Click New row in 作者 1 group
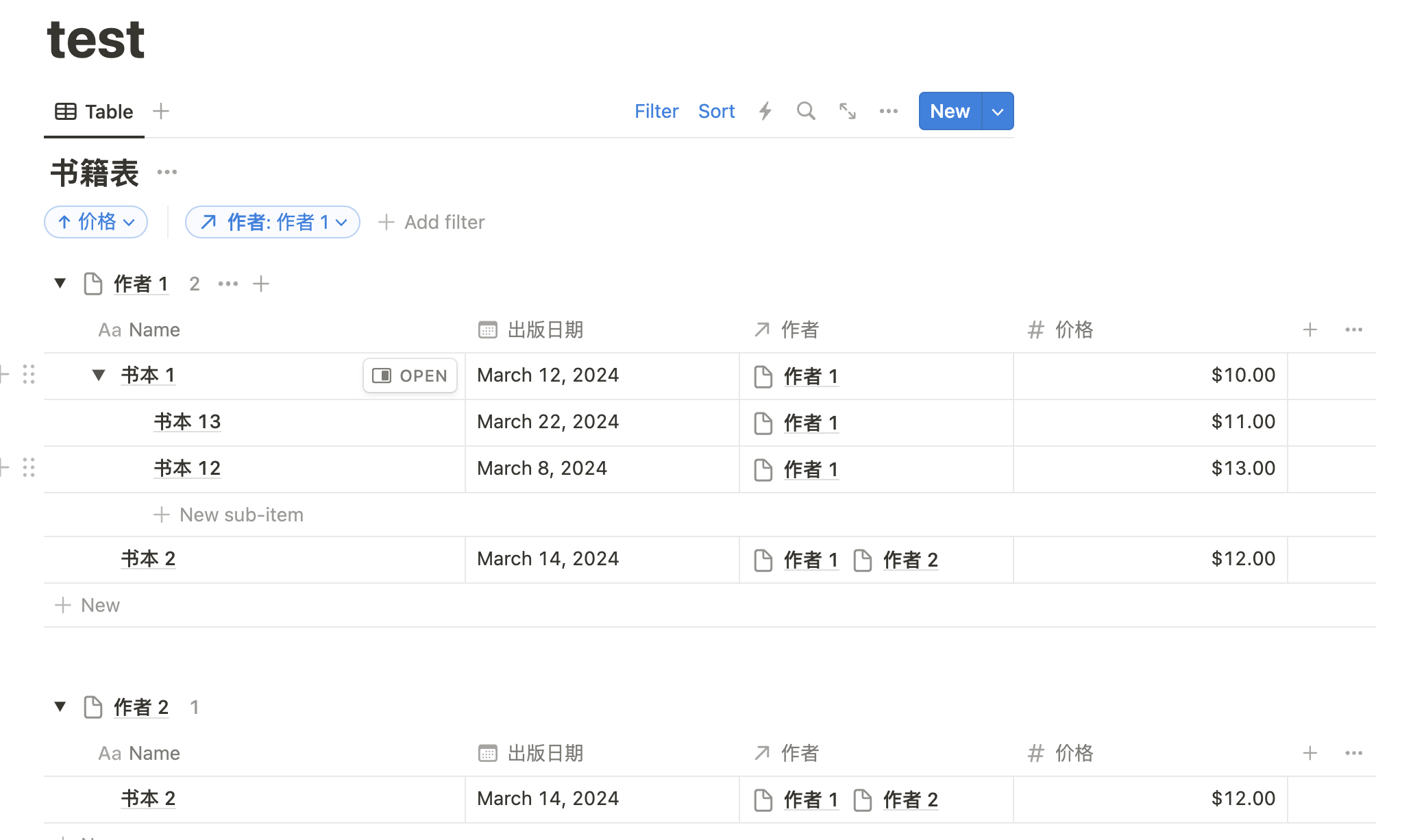 pos(88,605)
